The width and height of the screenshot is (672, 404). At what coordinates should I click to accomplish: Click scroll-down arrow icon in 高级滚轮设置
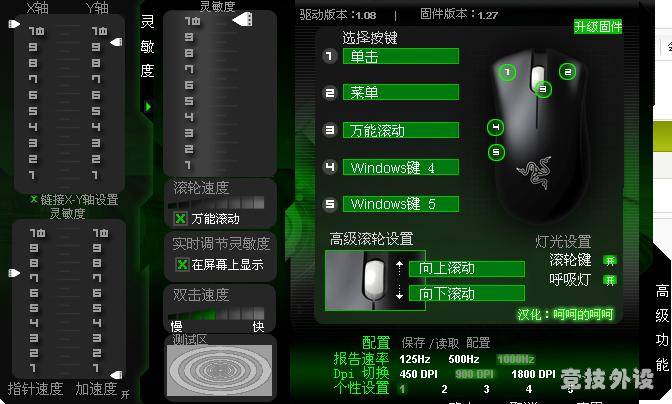pyautogui.click(x=399, y=292)
